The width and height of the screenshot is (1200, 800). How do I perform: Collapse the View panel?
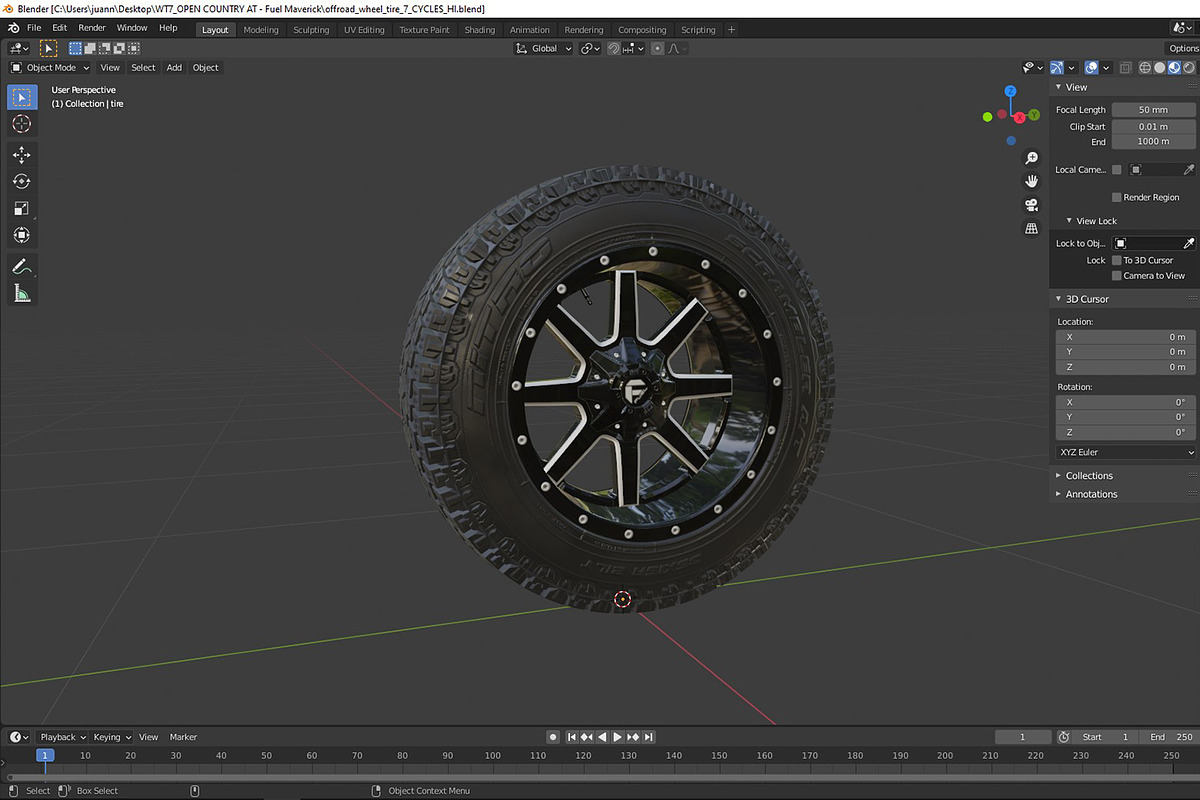pyautogui.click(x=1059, y=87)
